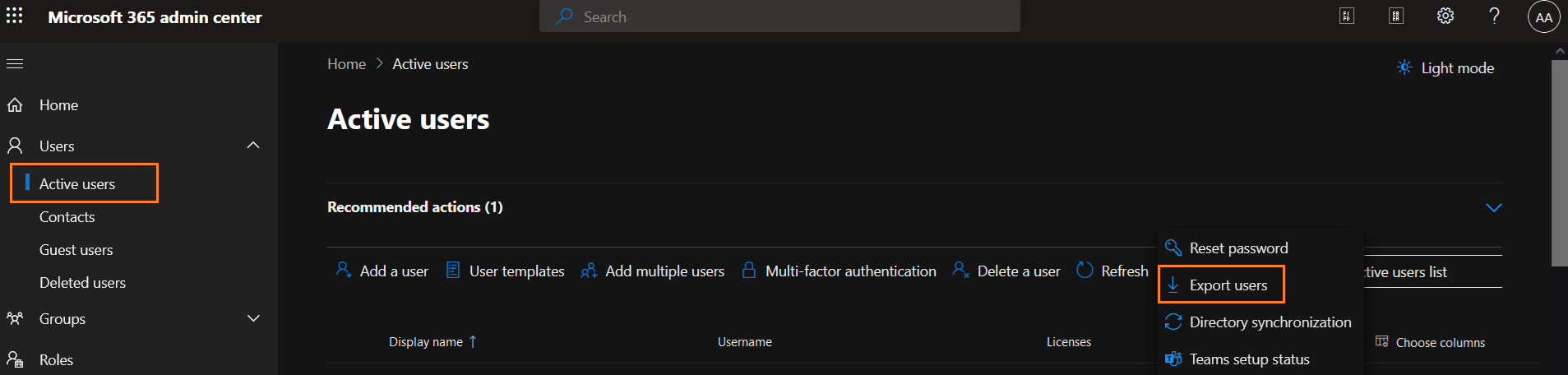Open Multi-factor authentication from toolbar

click(x=849, y=271)
